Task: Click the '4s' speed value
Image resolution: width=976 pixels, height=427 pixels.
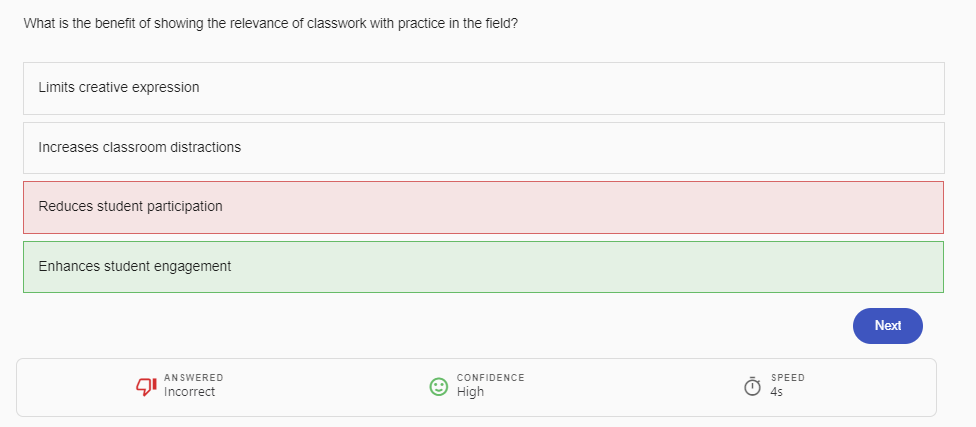Action: 777,392
